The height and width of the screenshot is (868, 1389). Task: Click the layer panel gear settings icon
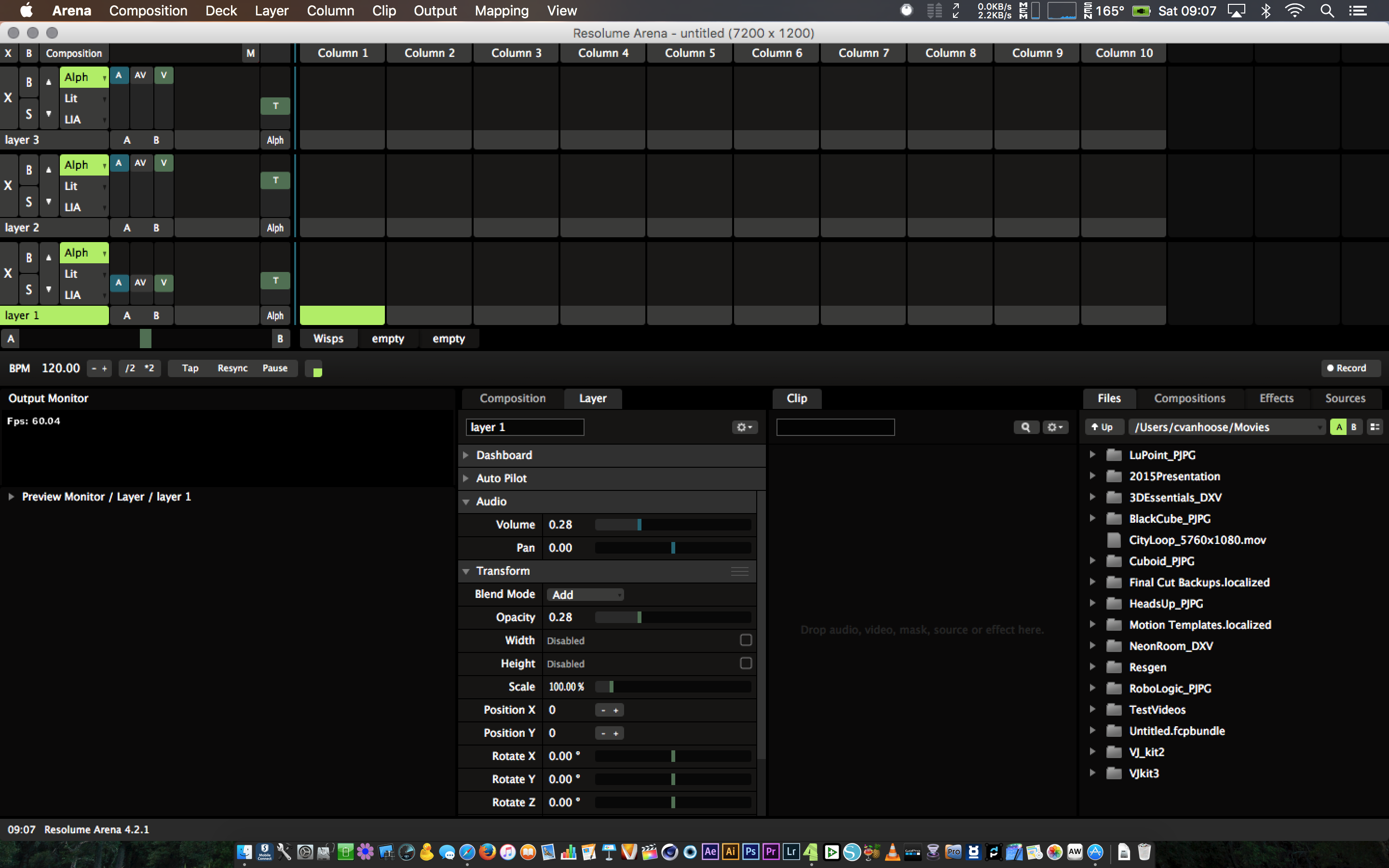point(744,427)
